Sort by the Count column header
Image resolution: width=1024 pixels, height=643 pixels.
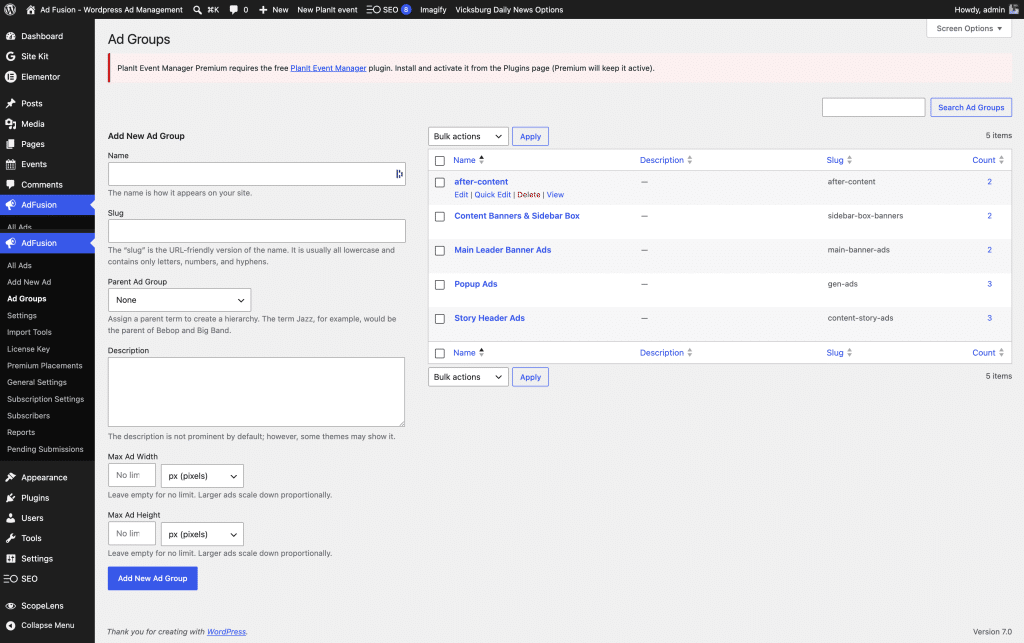[x=987, y=160]
